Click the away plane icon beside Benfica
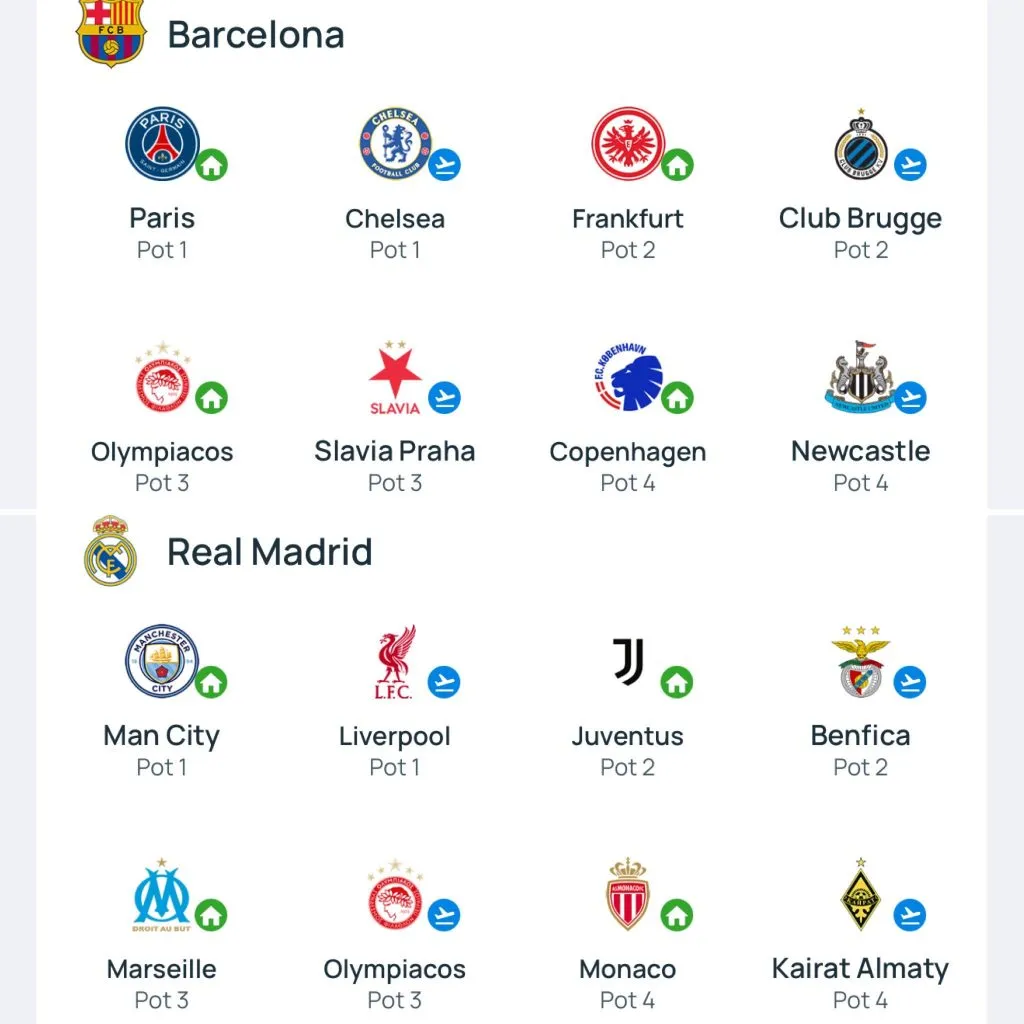The image size is (1024, 1024). [909, 682]
